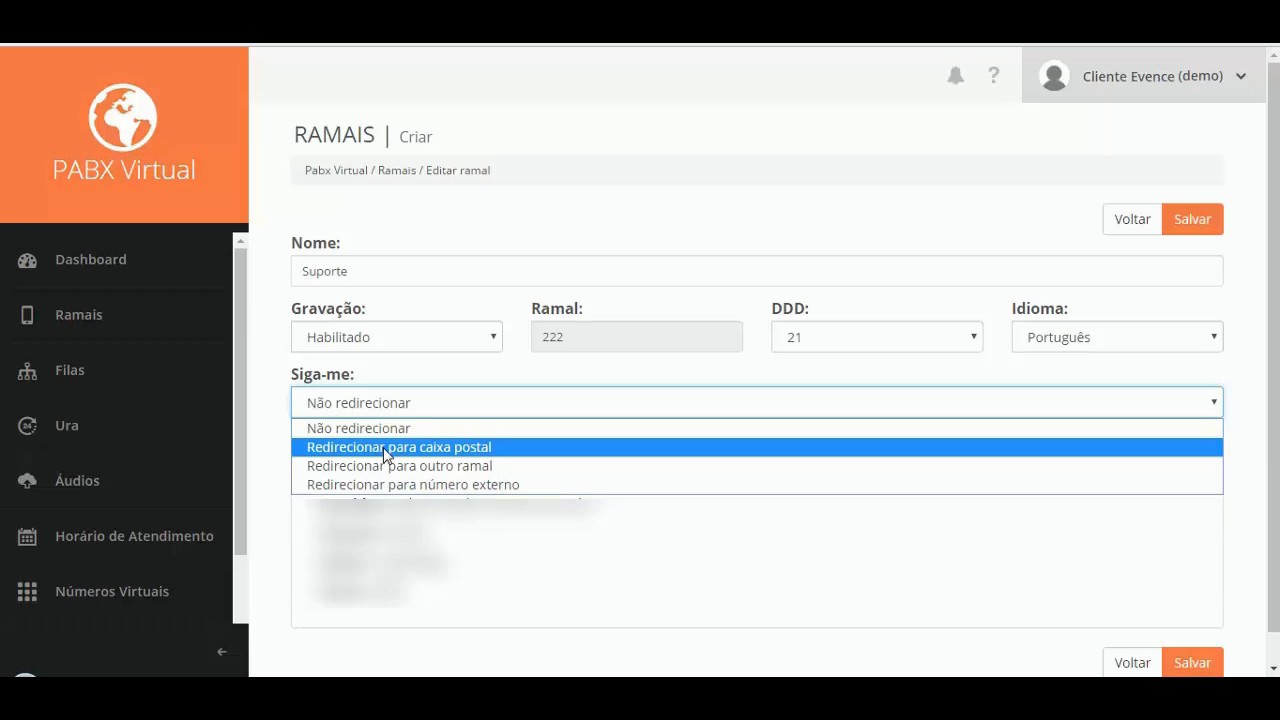
Task: Open Áudios in the sidebar
Action: pos(77,481)
